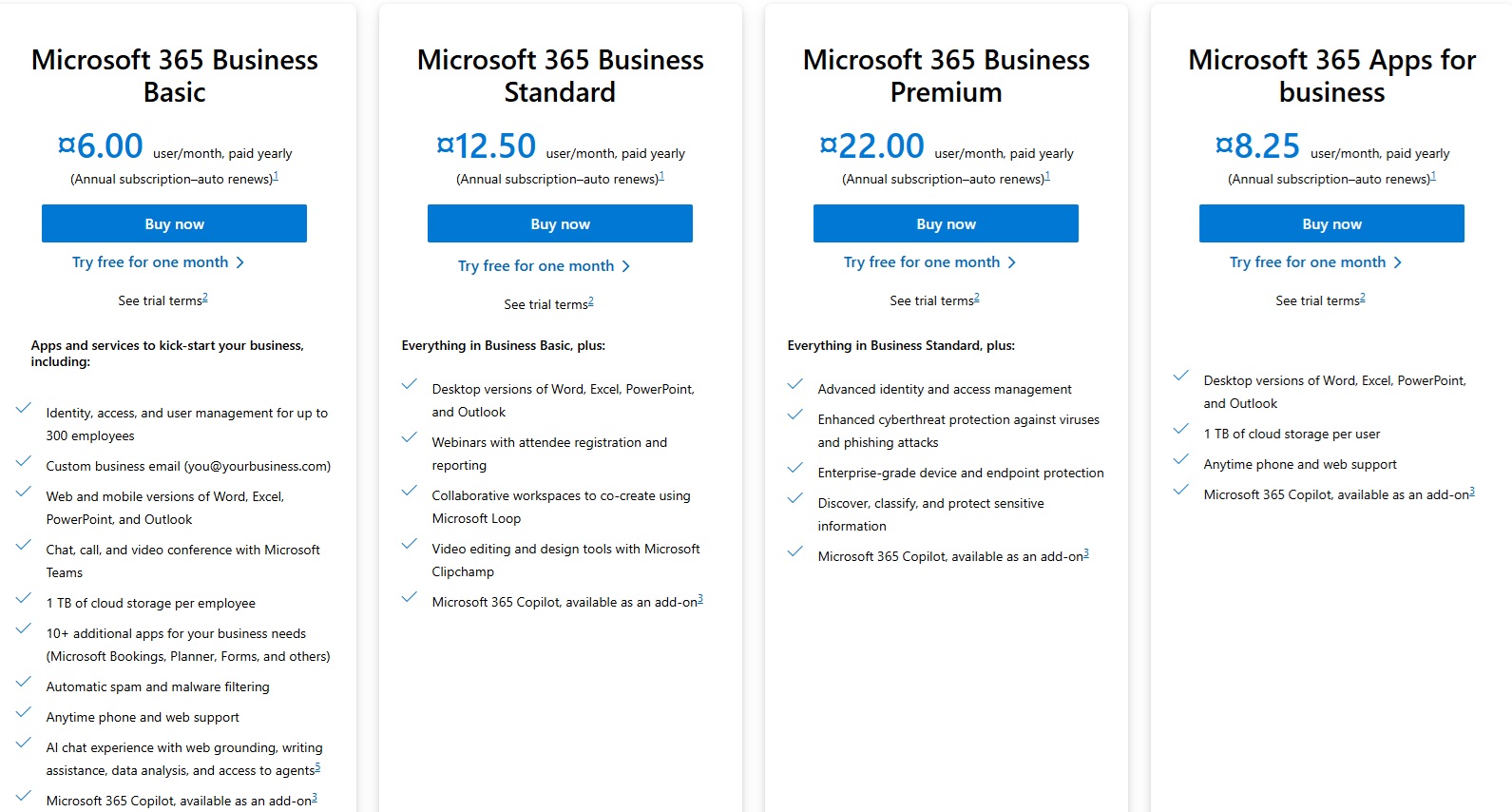1512x812 pixels.
Task: Click Buy now for Business Basic
Action: [x=174, y=223]
